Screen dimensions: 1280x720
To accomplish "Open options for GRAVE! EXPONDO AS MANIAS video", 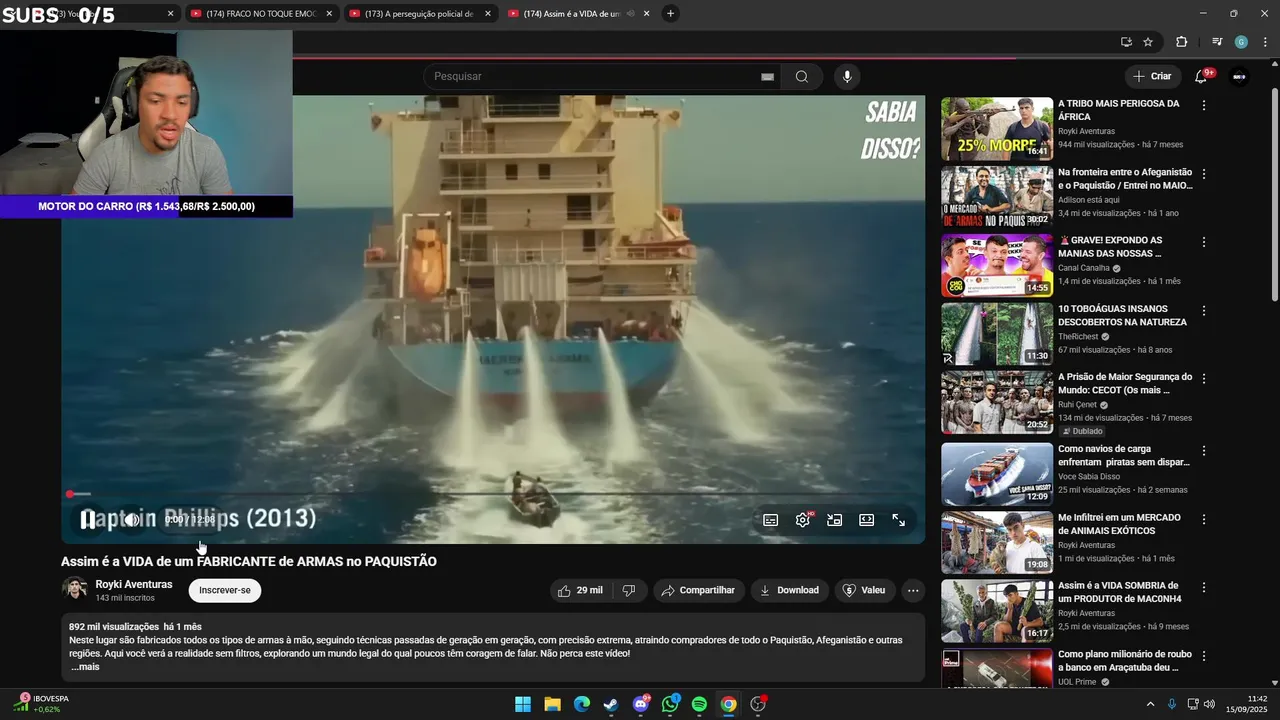I will 1204,242.
